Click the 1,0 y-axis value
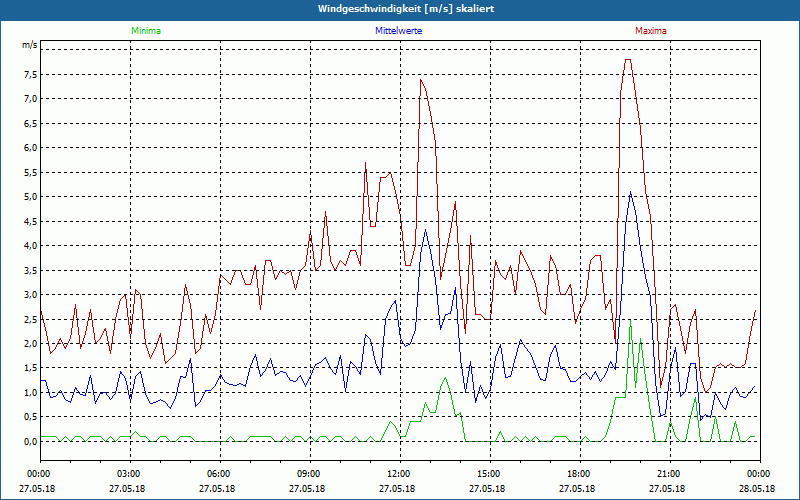The image size is (800, 500). [x=30, y=393]
